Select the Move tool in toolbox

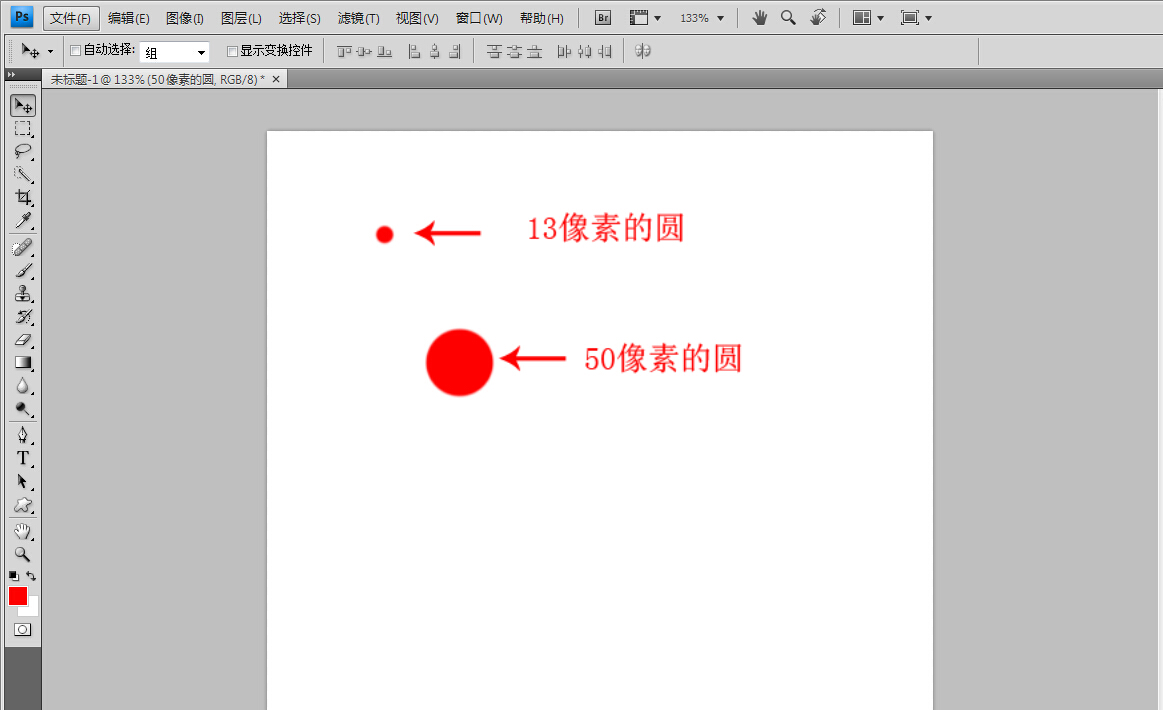23,105
